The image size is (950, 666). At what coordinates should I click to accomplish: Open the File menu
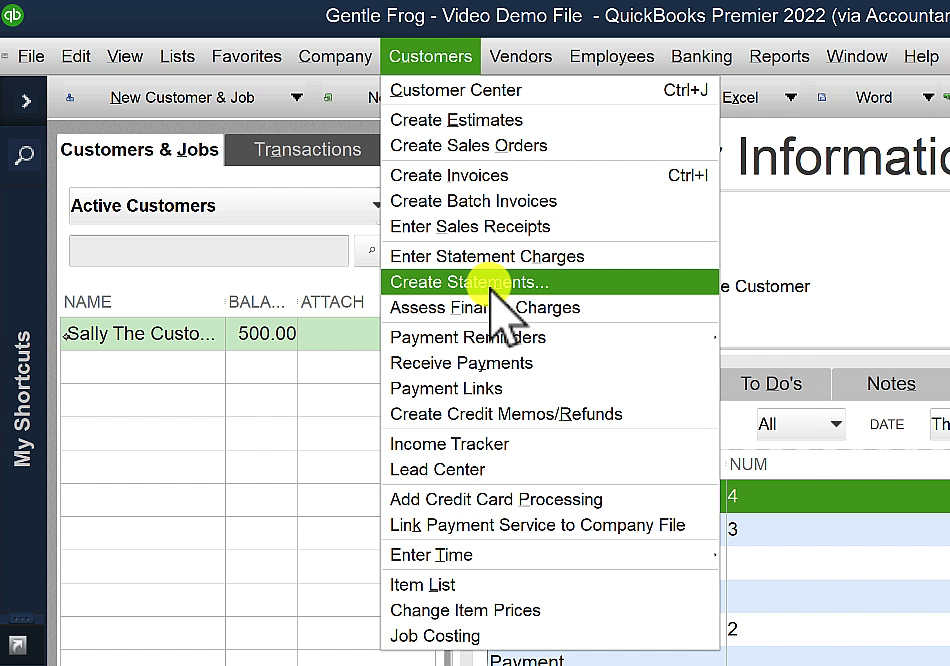31,56
